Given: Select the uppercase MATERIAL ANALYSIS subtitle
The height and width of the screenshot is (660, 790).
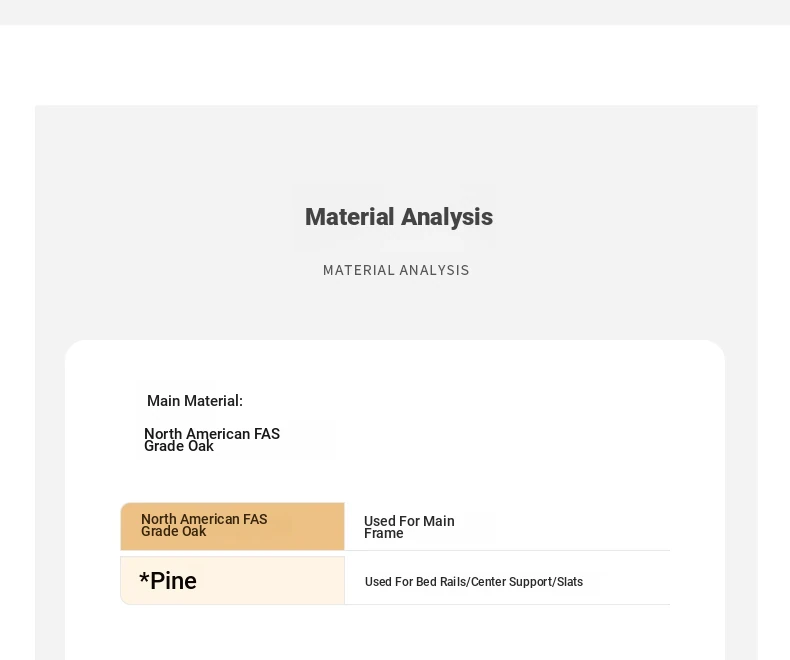Looking at the screenshot, I should (396, 271).
